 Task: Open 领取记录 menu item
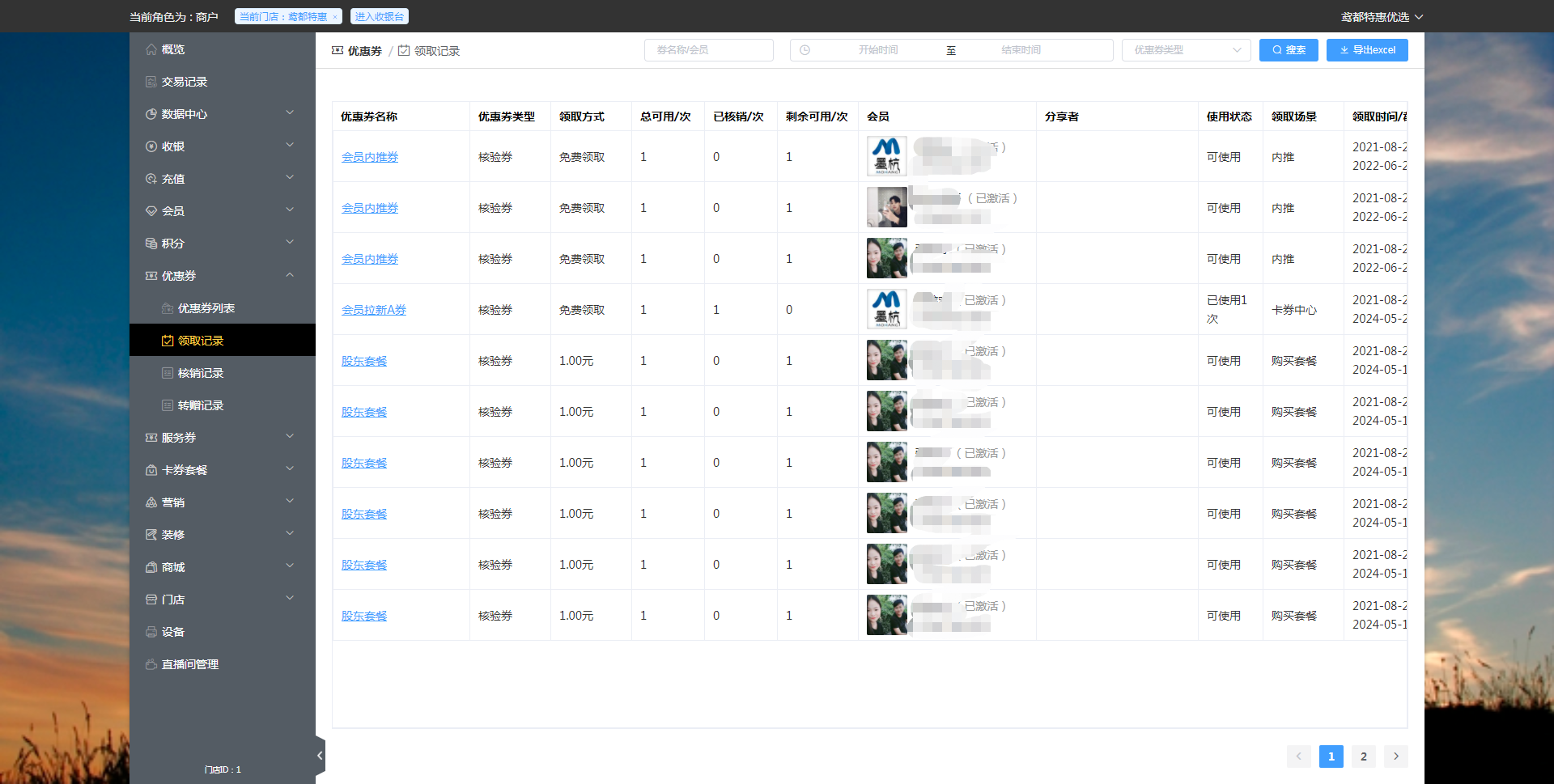coord(223,341)
